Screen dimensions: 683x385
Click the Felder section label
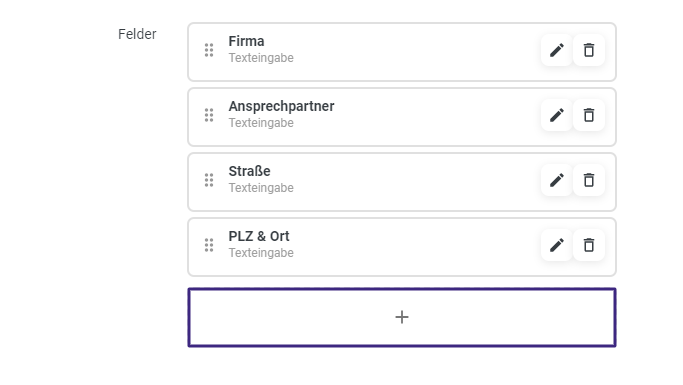pyautogui.click(x=137, y=34)
